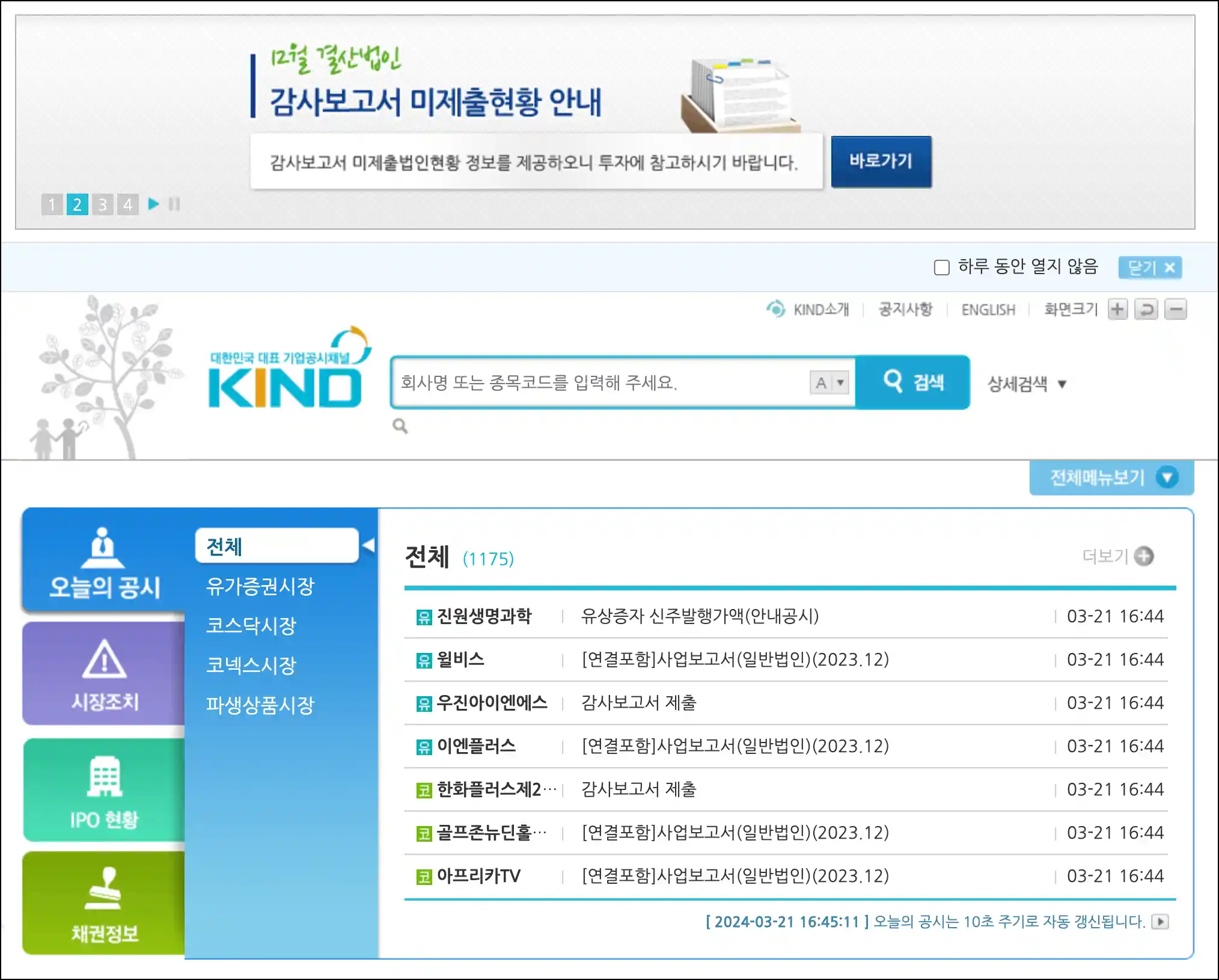1219x980 pixels.
Task: Play the banner slideshow
Action: (154, 204)
